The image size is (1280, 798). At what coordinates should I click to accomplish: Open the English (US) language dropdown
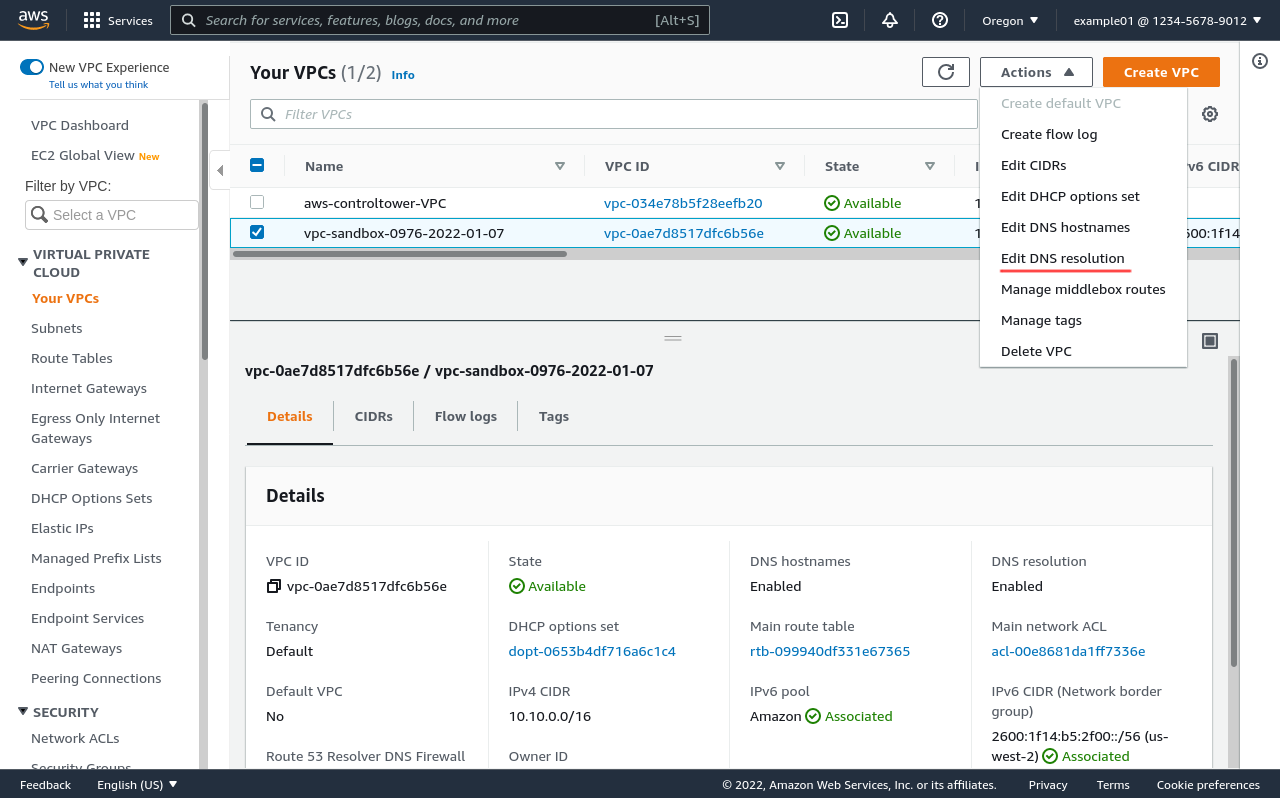click(137, 785)
